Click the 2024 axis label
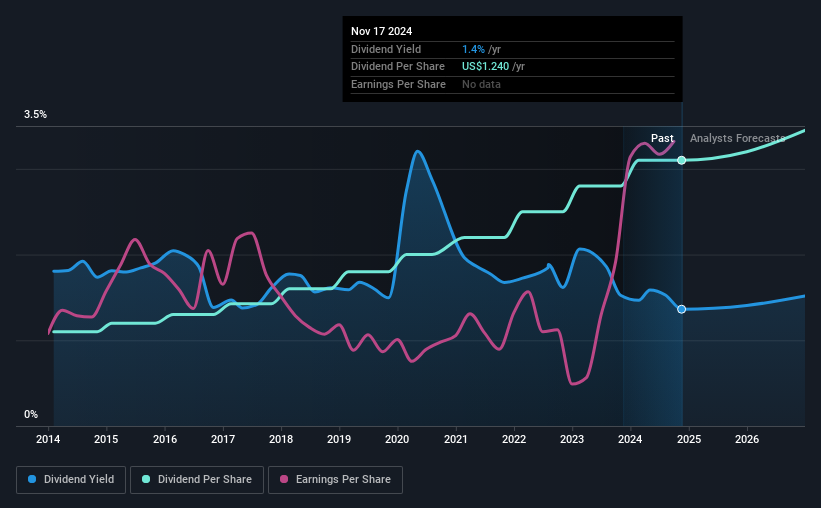 pyautogui.click(x=630, y=439)
